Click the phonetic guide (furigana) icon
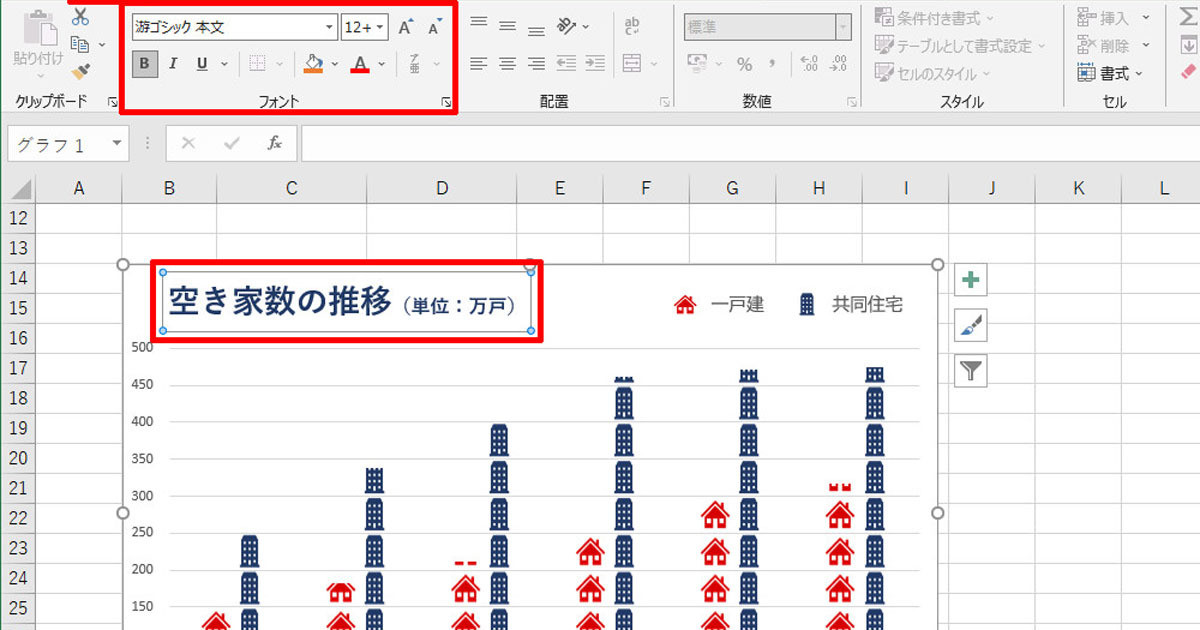This screenshot has width=1200, height=630. tap(414, 64)
